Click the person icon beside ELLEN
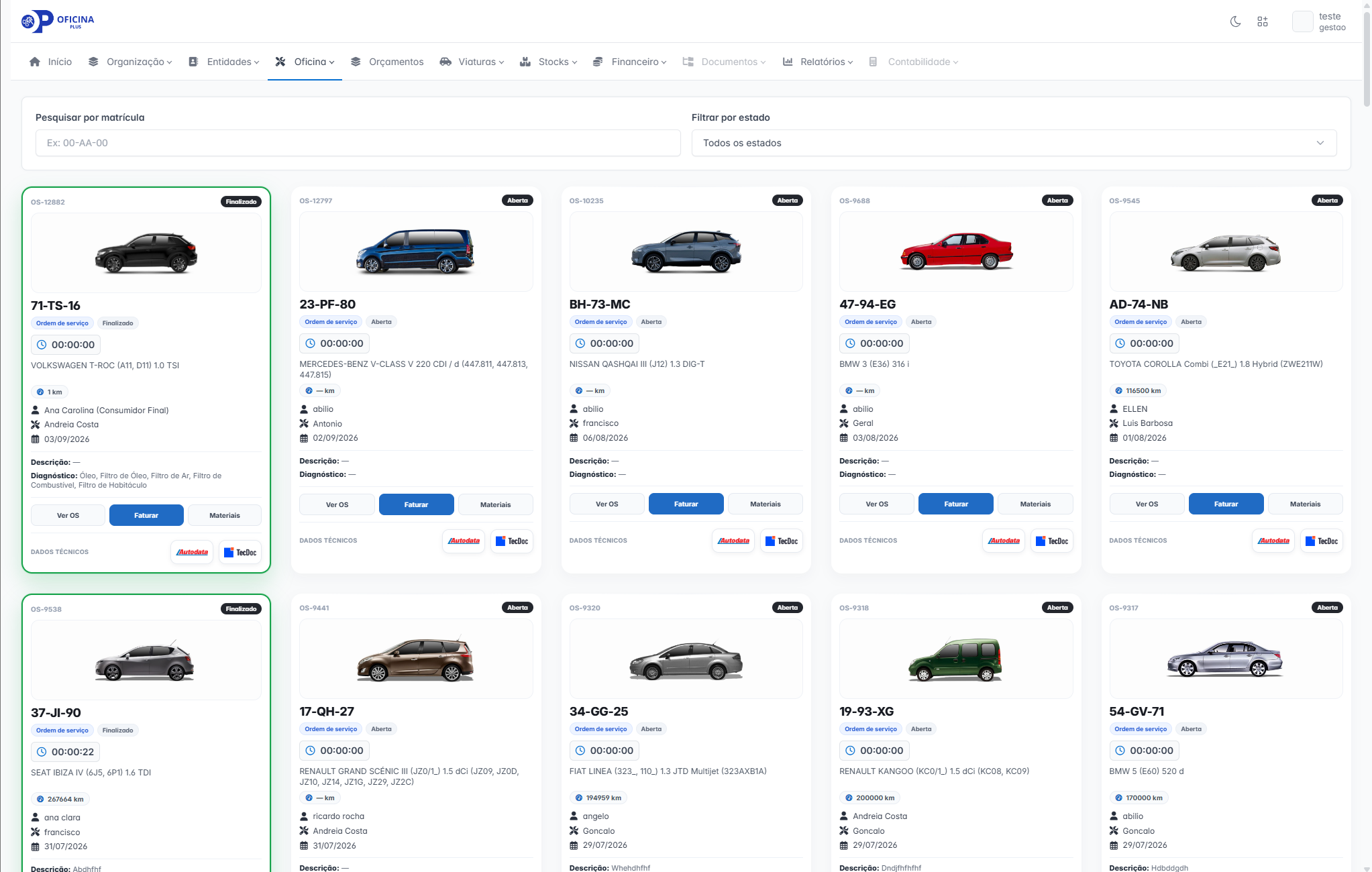 click(x=1114, y=408)
